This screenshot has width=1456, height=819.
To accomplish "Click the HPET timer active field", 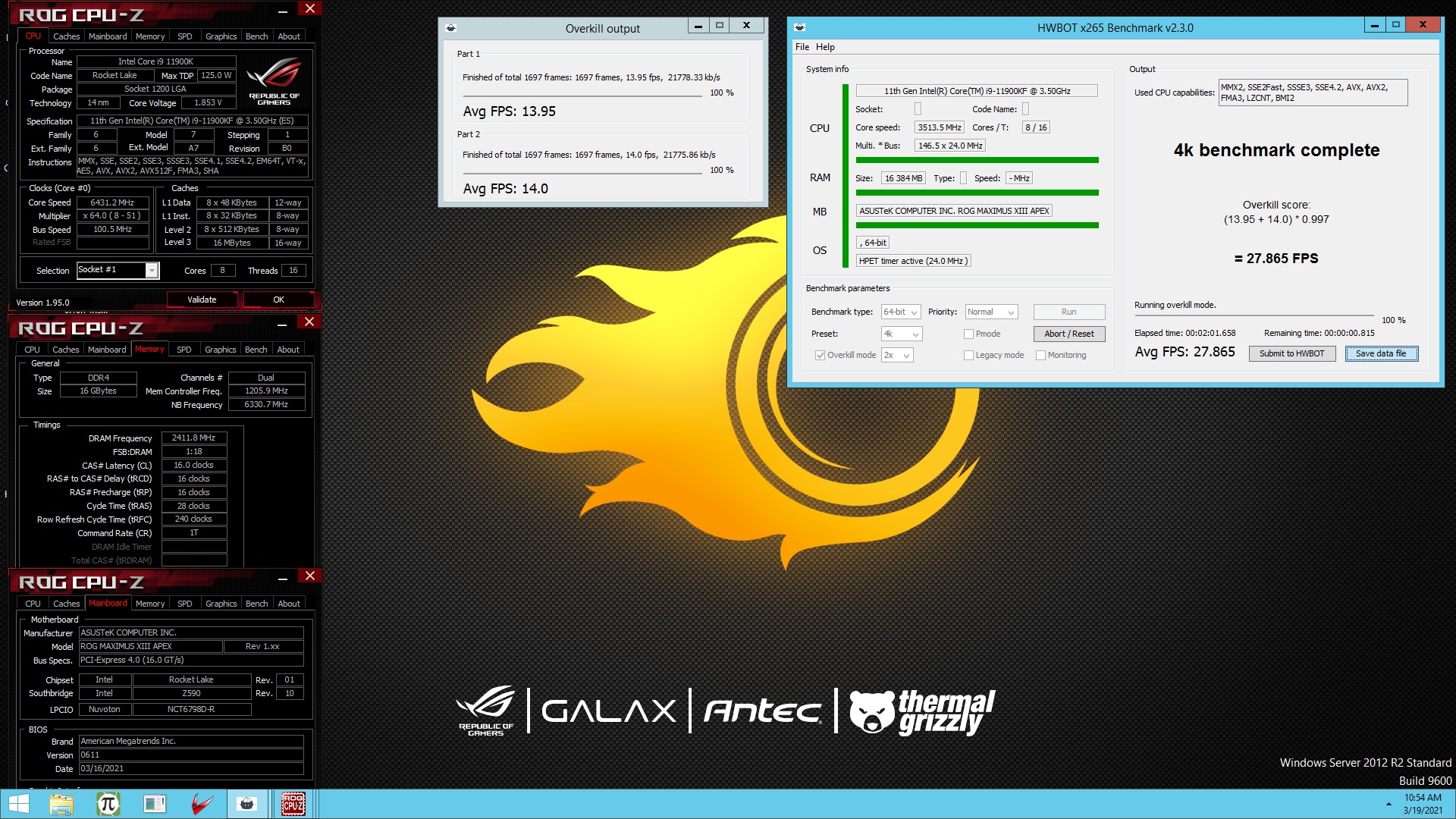I will [x=913, y=261].
